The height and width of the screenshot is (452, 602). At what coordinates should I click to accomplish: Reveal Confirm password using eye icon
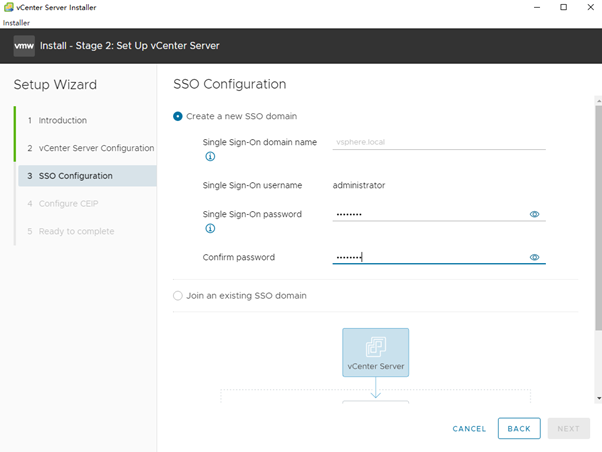[x=534, y=257]
